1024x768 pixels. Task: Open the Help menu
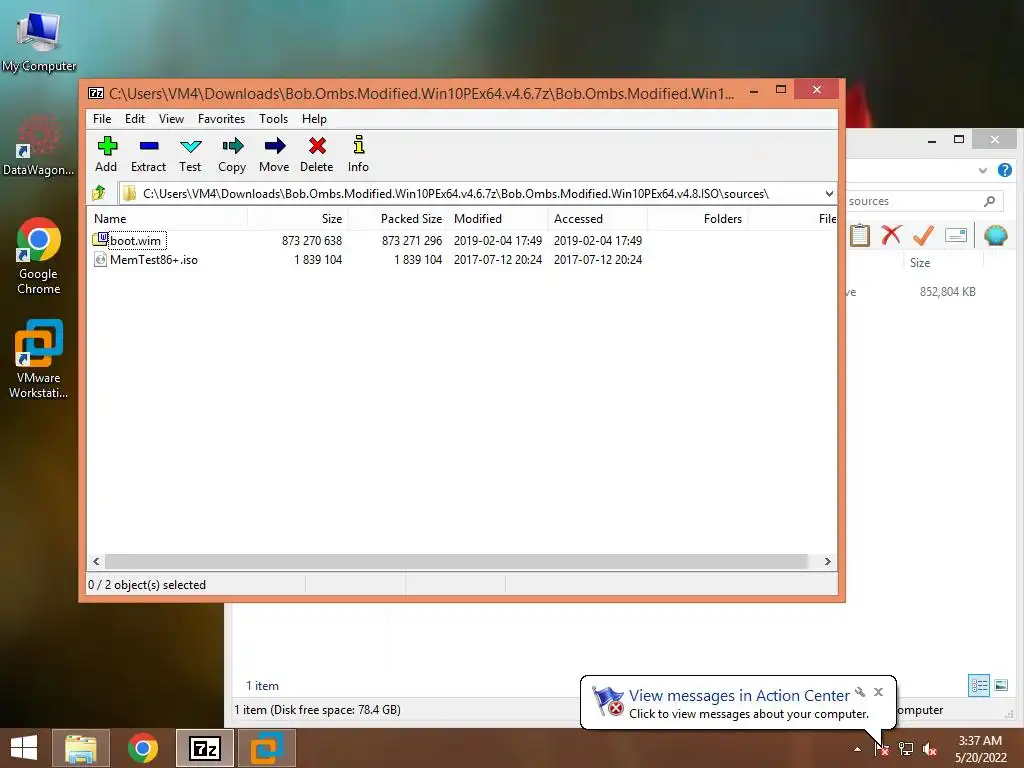click(314, 119)
